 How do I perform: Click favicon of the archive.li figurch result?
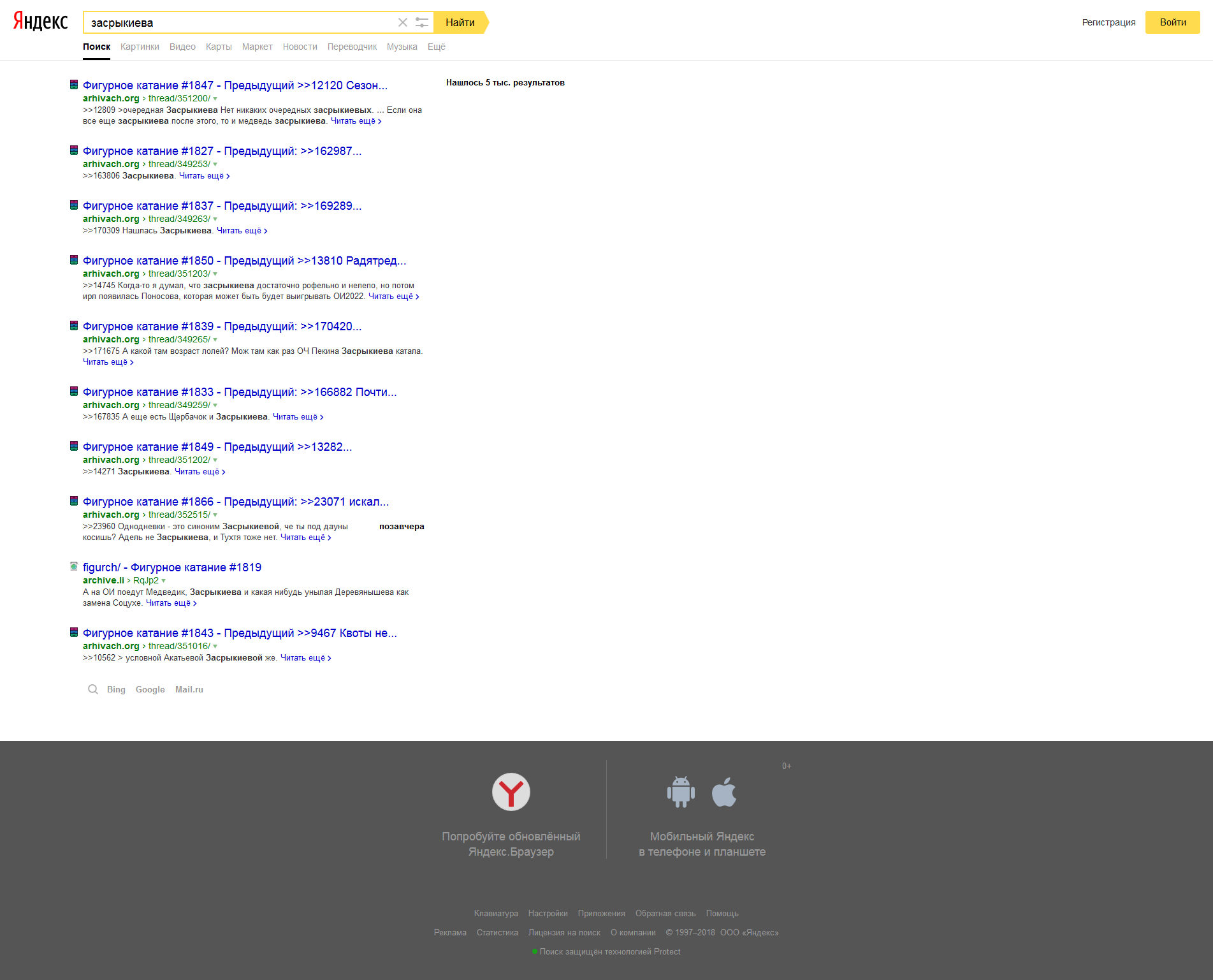(x=74, y=566)
